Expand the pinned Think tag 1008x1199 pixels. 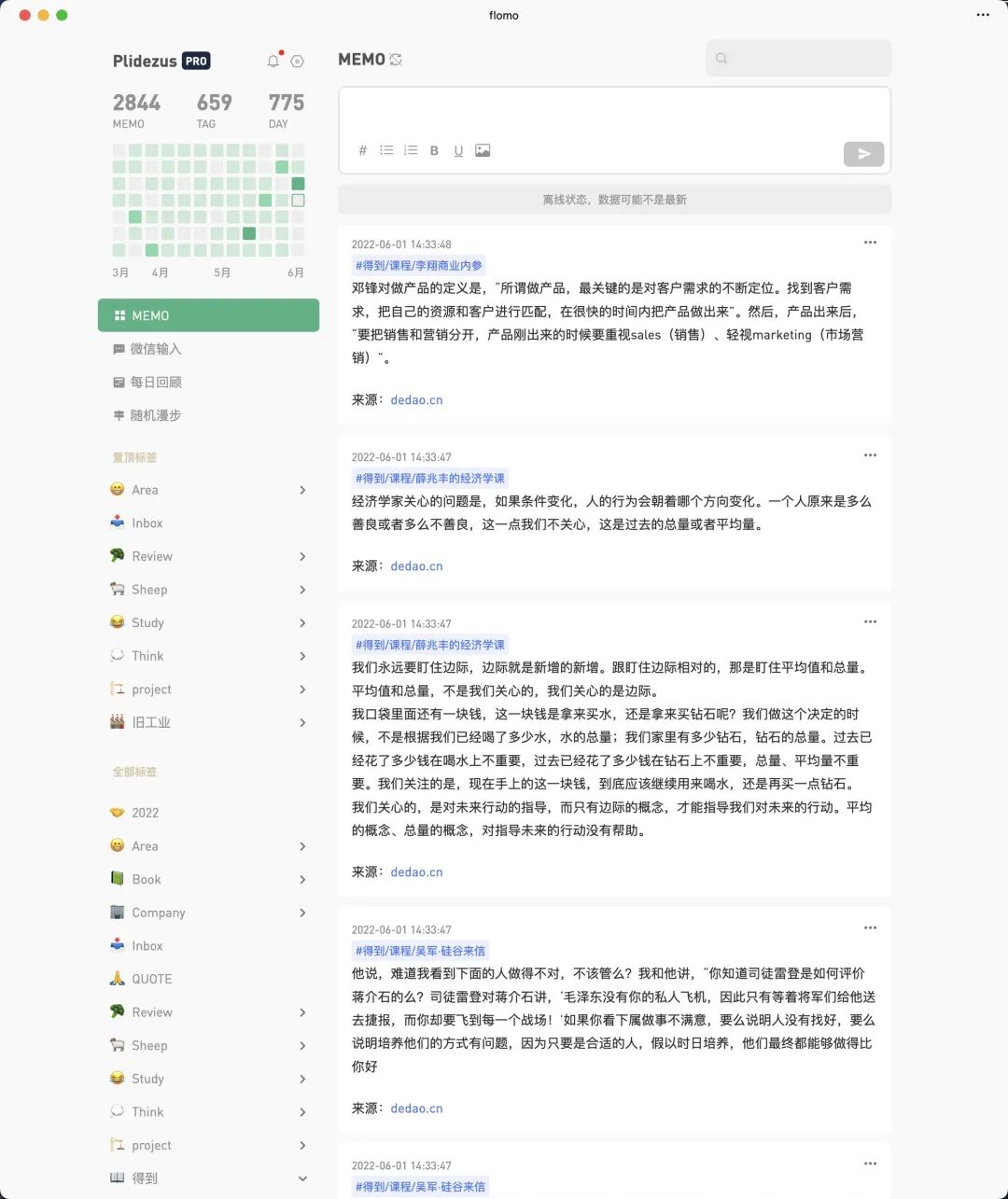[302, 656]
